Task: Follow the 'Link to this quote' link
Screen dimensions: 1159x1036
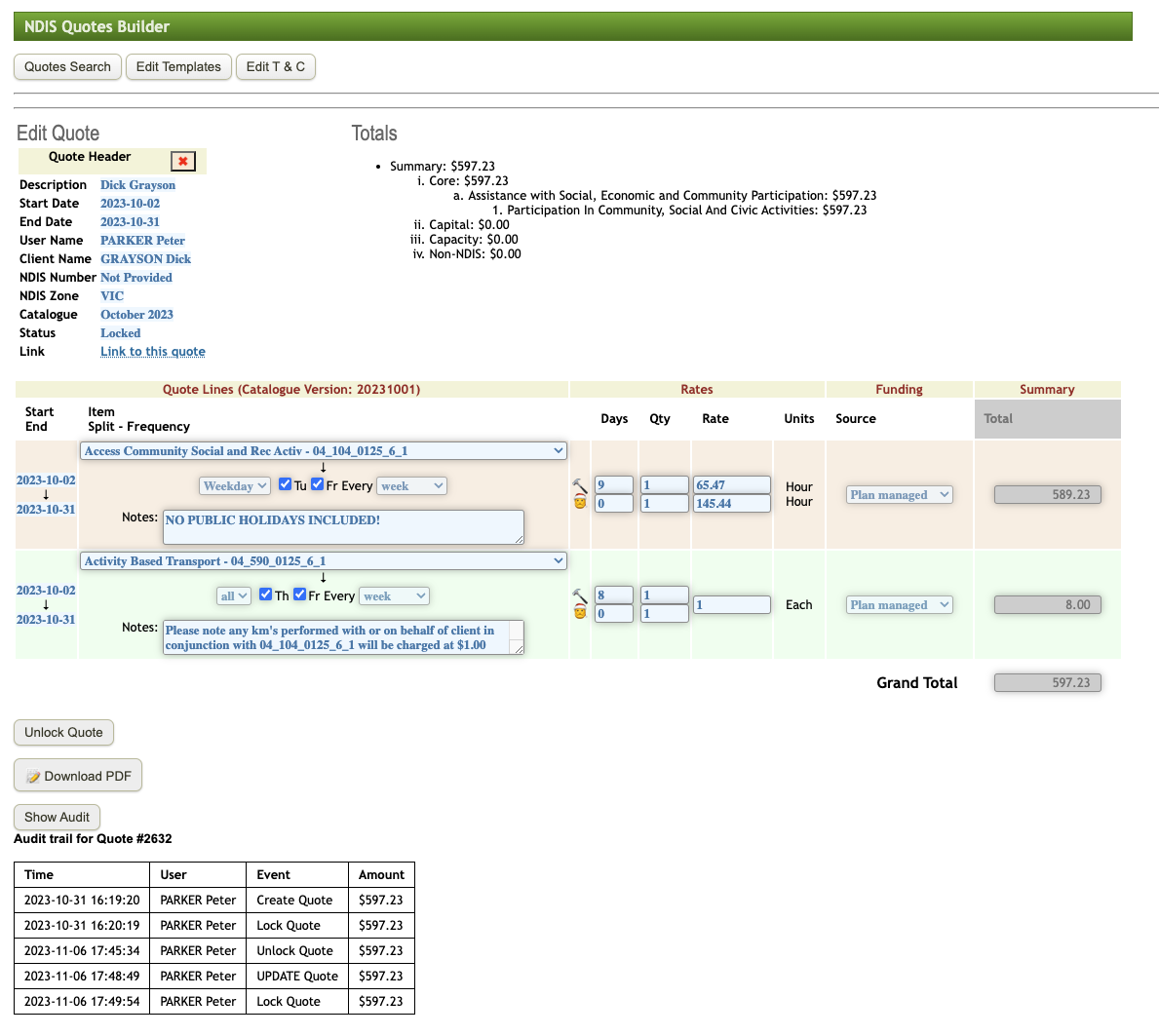Action: 153,352
